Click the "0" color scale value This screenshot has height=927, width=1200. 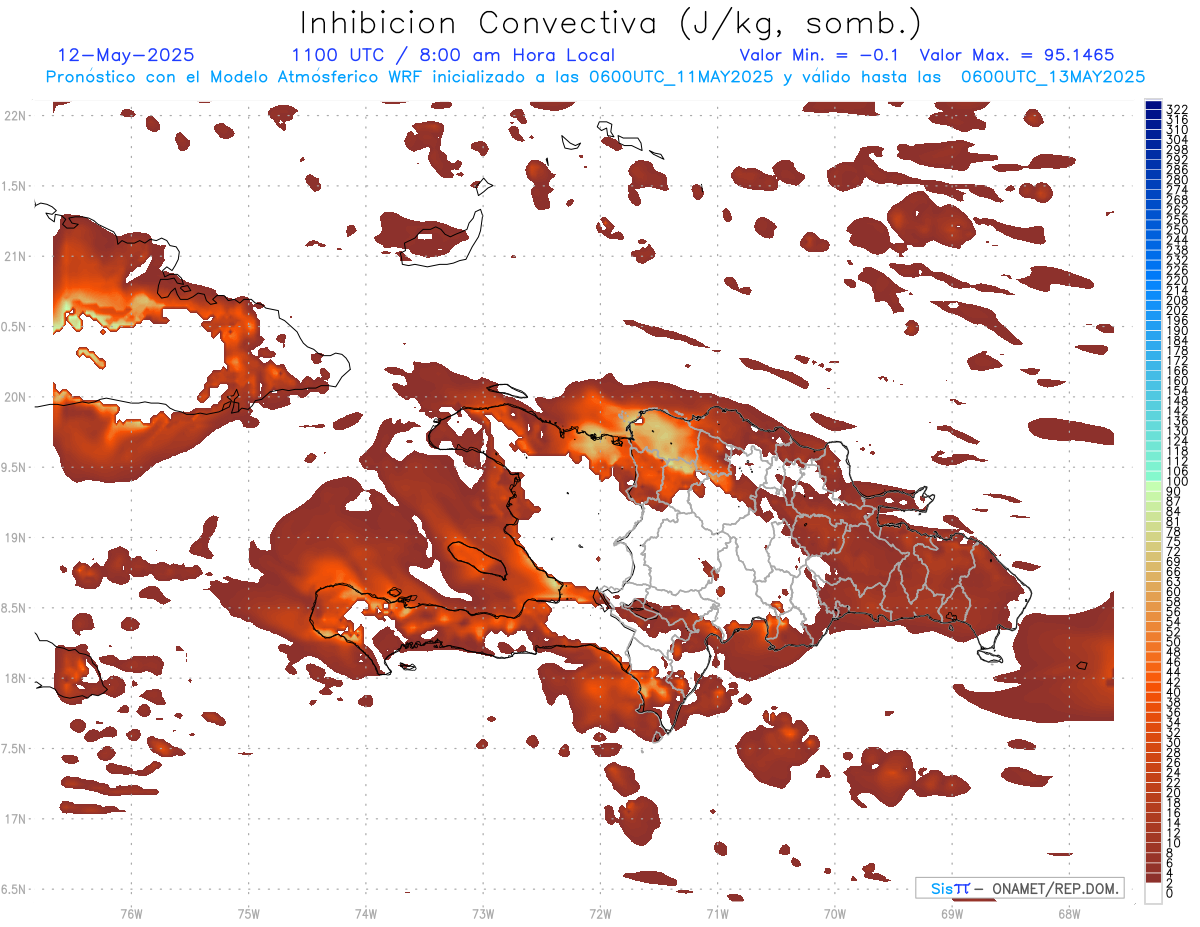click(x=1170, y=894)
